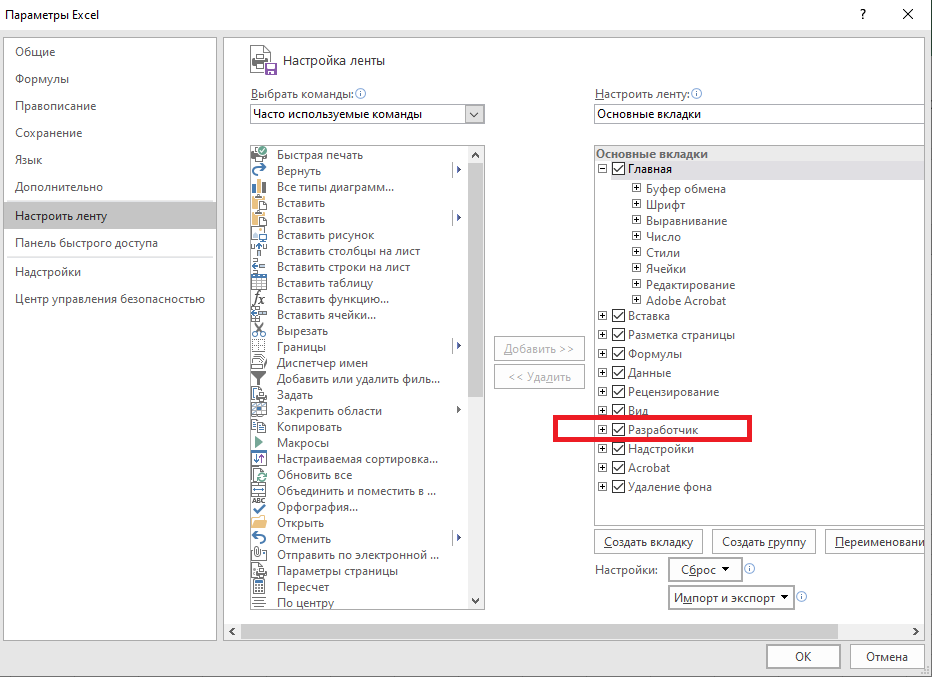Open the Сброс dropdown button
The image size is (932, 677).
(x=705, y=569)
